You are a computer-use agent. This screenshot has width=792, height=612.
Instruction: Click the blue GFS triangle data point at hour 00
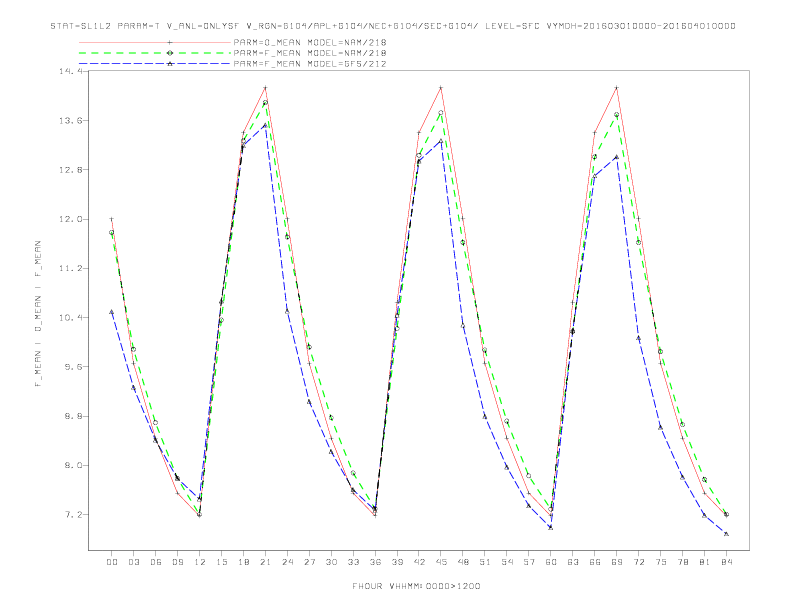(112, 312)
